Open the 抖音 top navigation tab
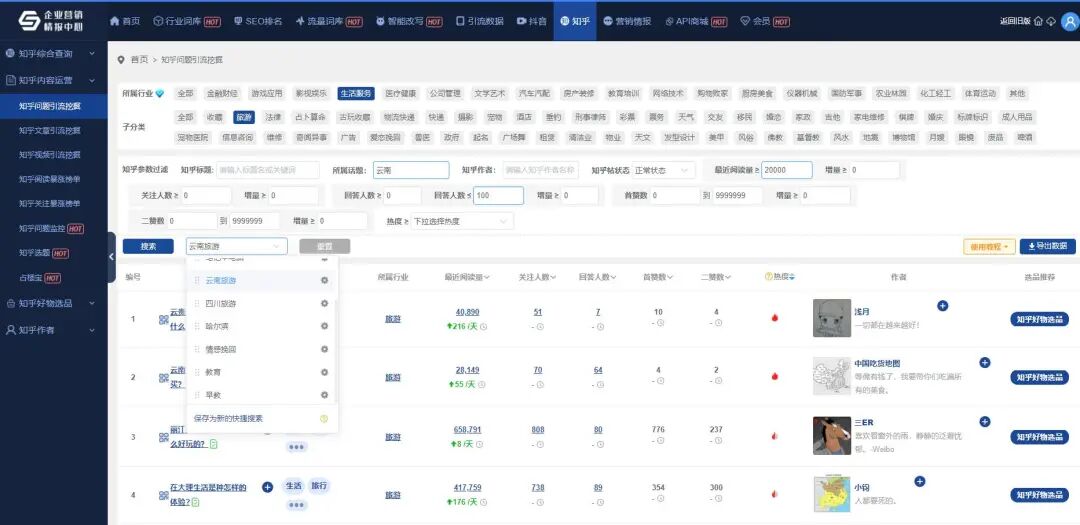The height and width of the screenshot is (525, 1080). 532,21
